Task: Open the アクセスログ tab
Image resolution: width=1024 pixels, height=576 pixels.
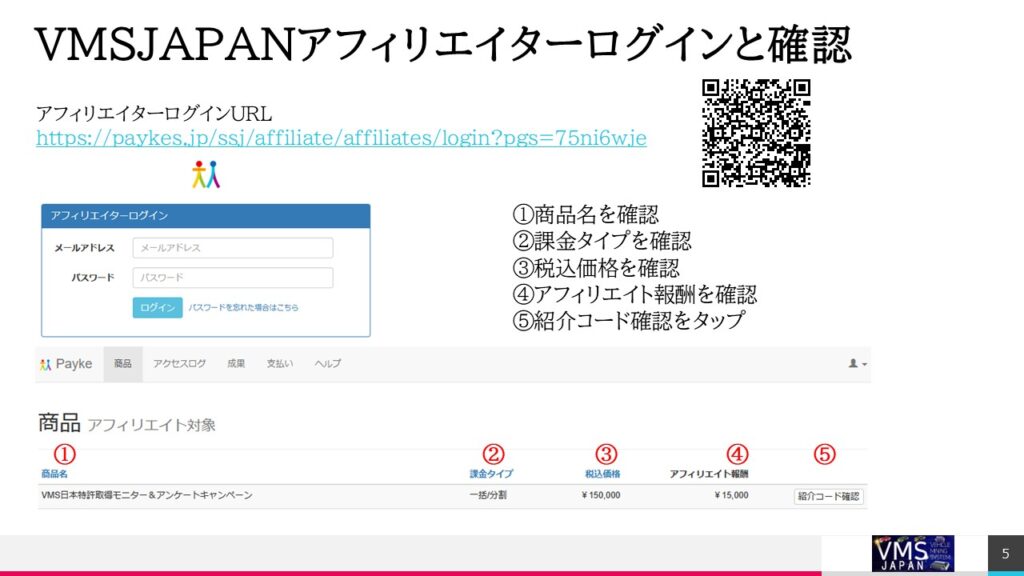Action: (x=179, y=364)
